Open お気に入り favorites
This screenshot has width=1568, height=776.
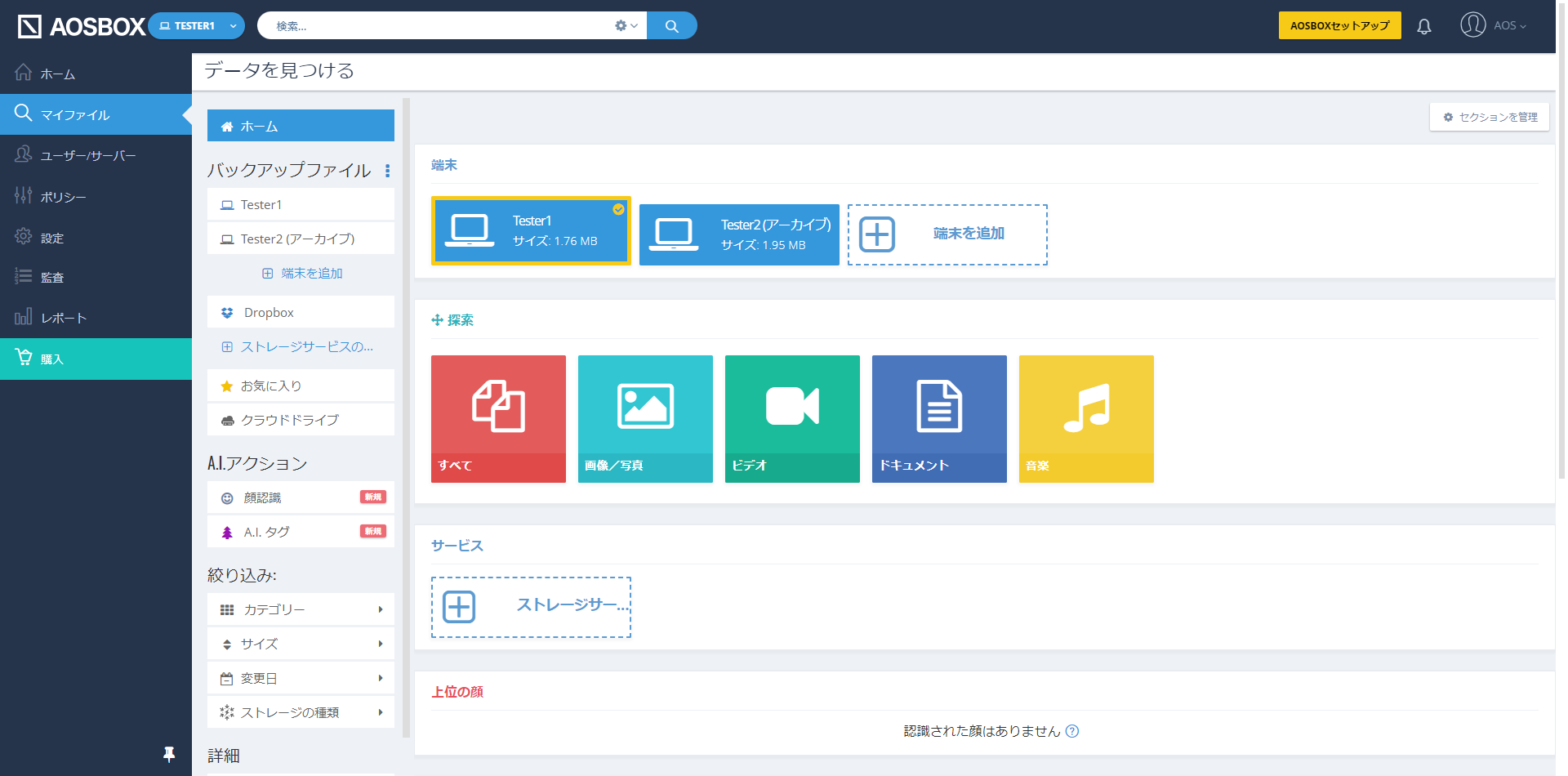[301, 386]
